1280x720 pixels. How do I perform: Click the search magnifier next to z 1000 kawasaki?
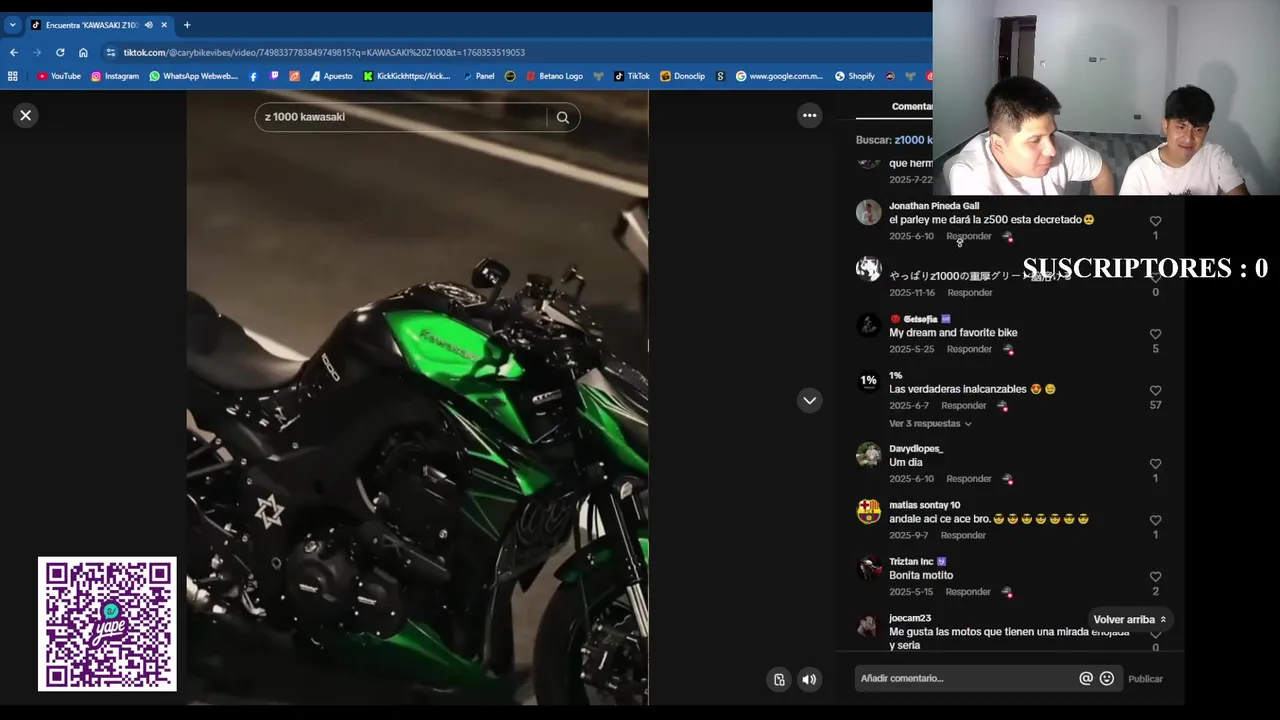tap(563, 117)
